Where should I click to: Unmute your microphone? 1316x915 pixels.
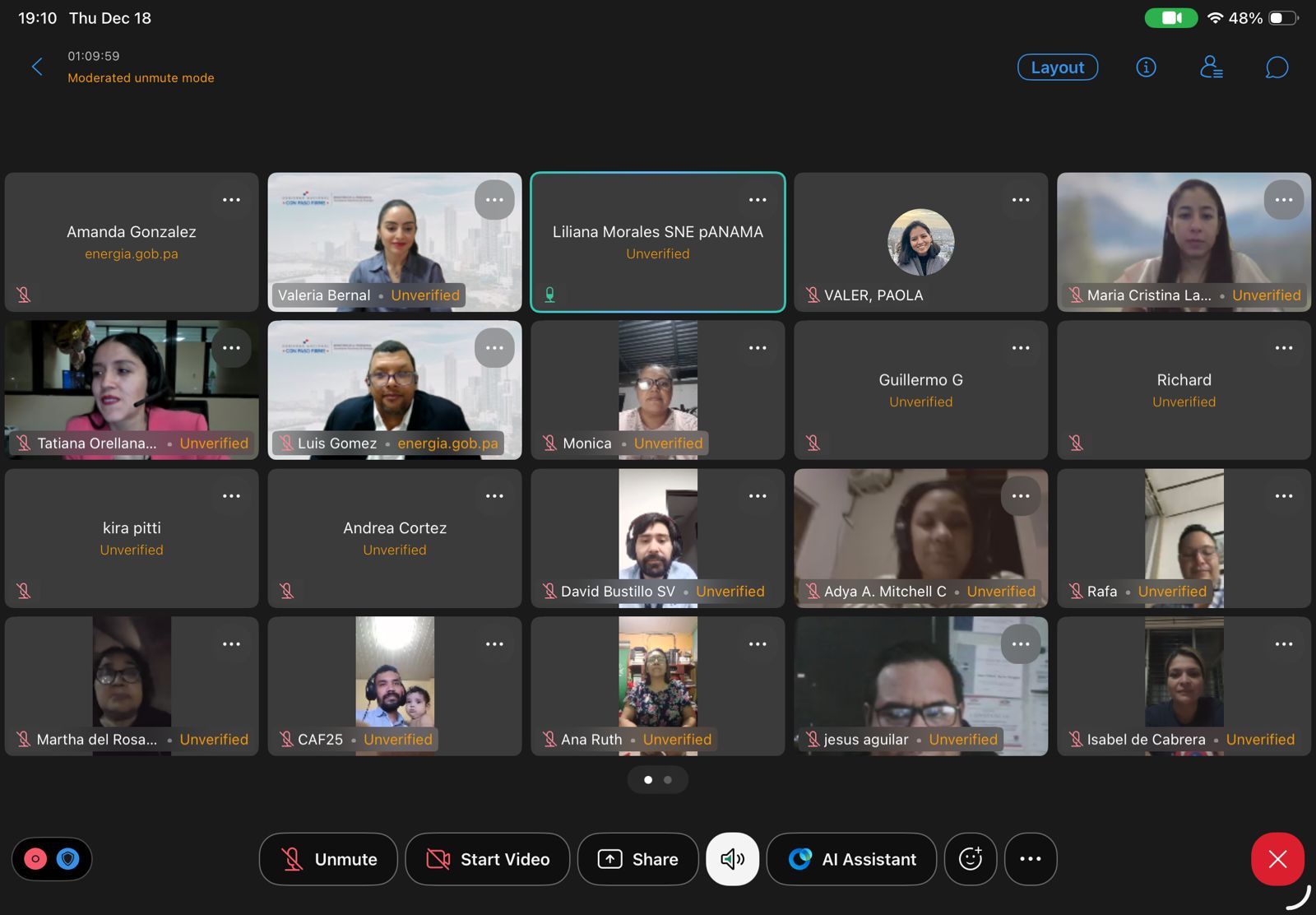click(x=328, y=859)
